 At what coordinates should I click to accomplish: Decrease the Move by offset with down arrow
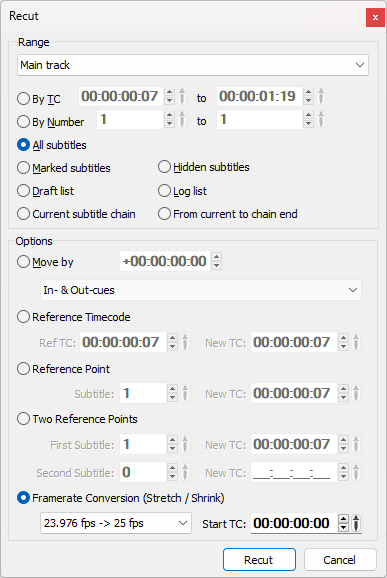(217, 265)
